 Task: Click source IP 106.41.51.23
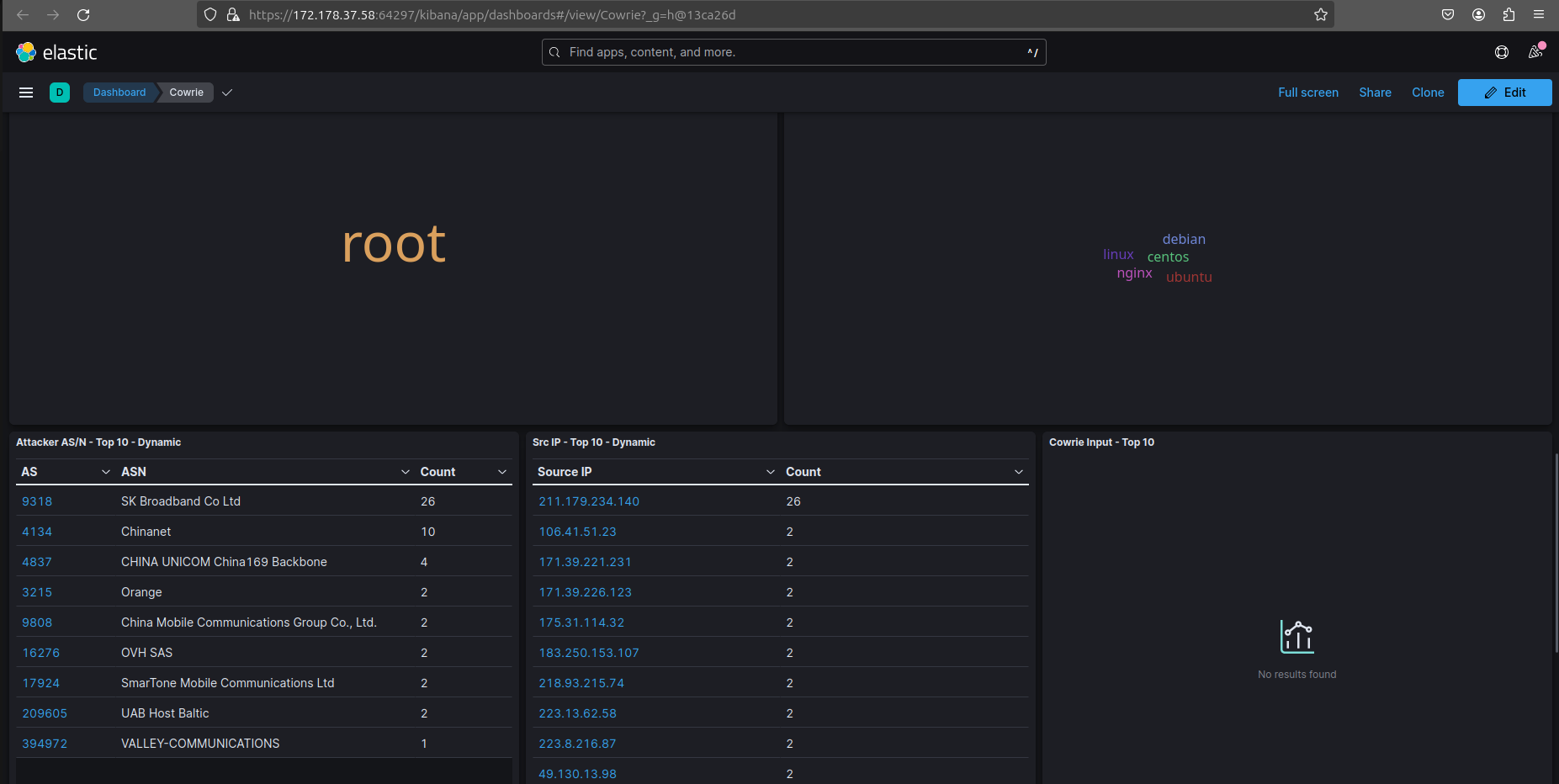click(577, 532)
